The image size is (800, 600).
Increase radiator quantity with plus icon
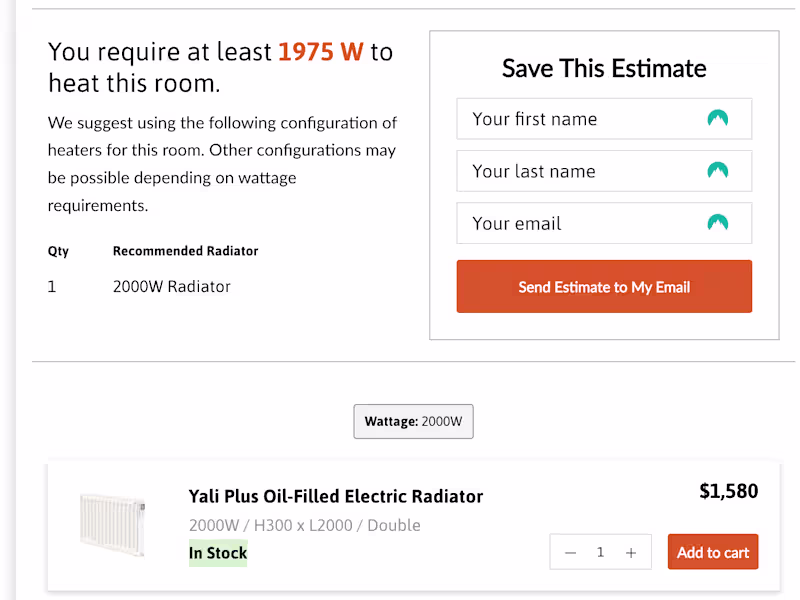pyautogui.click(x=631, y=553)
